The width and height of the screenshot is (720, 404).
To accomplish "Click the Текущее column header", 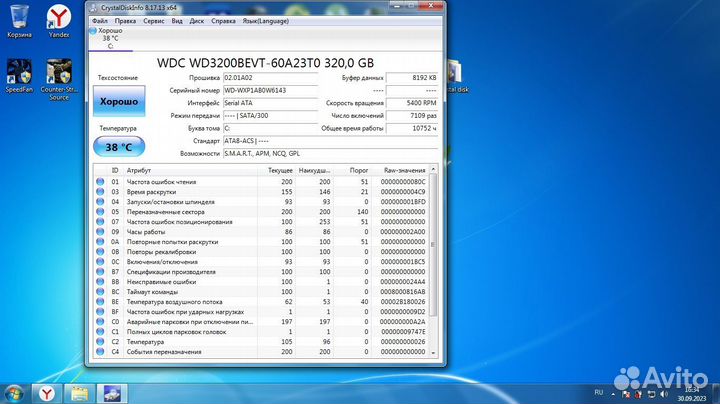I will coord(276,170).
